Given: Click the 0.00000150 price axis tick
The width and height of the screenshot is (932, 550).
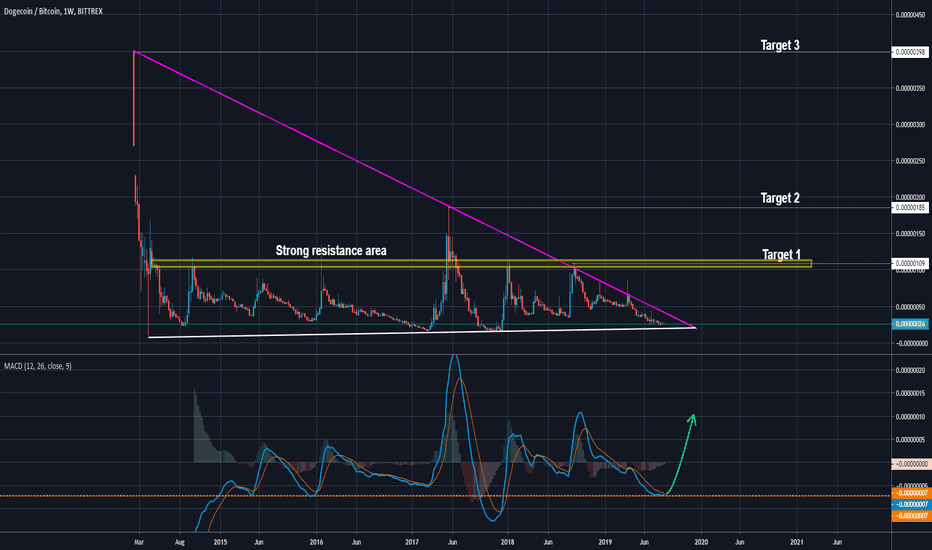Looking at the screenshot, I should [911, 234].
